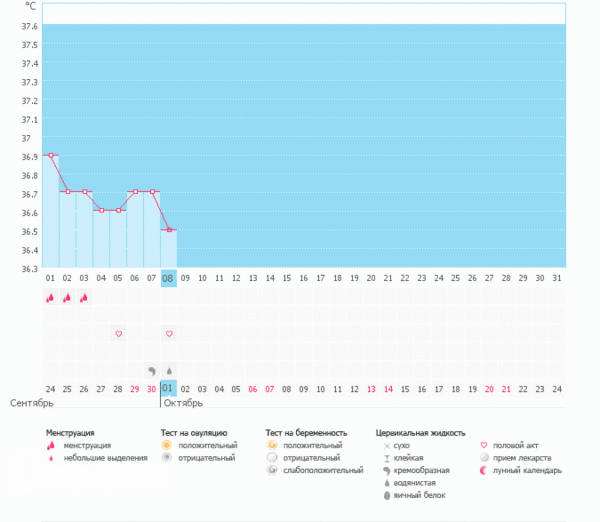Screen dimensions: 600x522
Task: Click the egg white legend drop icon
Action: coord(386,495)
